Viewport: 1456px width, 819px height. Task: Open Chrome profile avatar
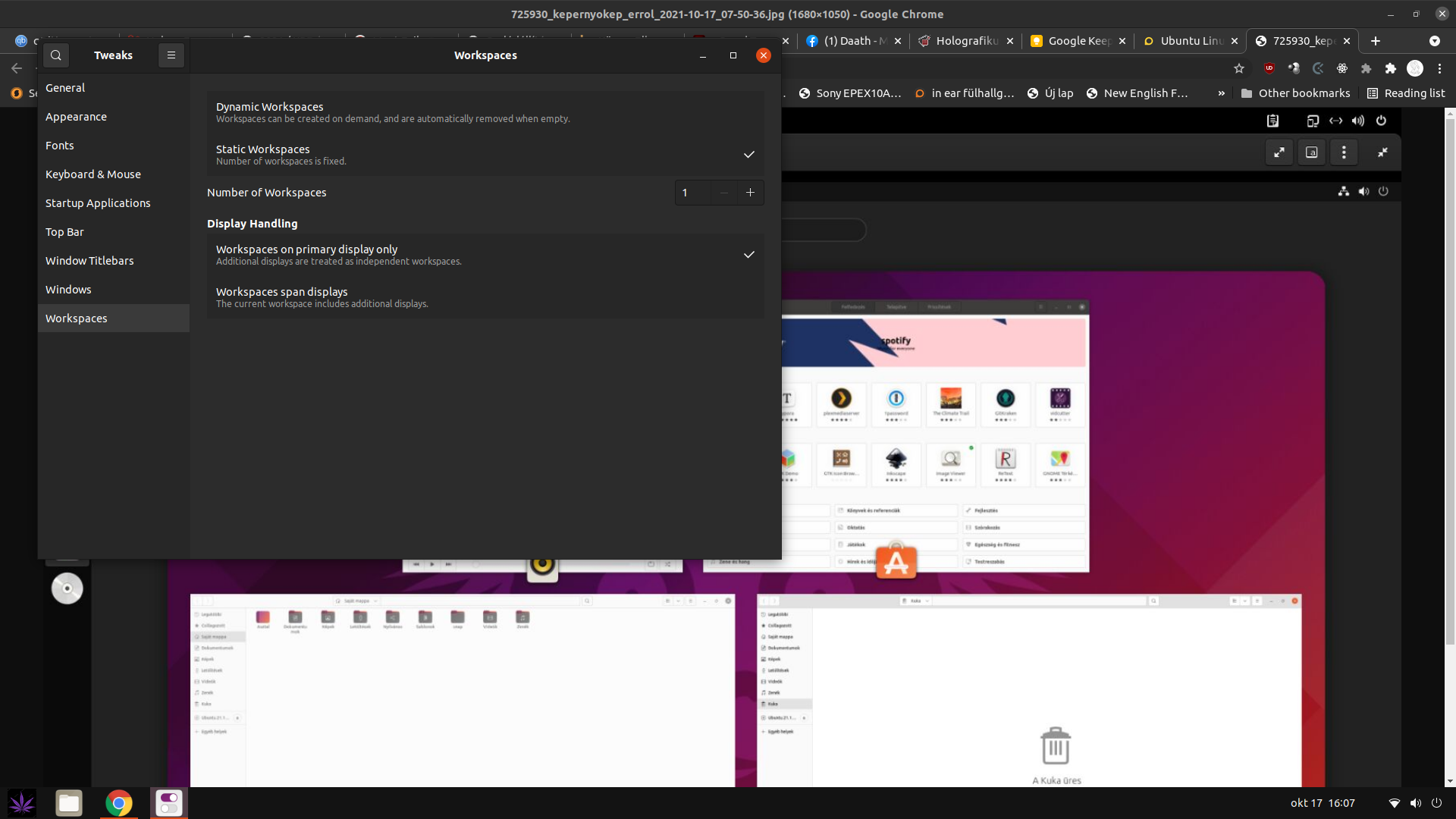pyautogui.click(x=1415, y=68)
